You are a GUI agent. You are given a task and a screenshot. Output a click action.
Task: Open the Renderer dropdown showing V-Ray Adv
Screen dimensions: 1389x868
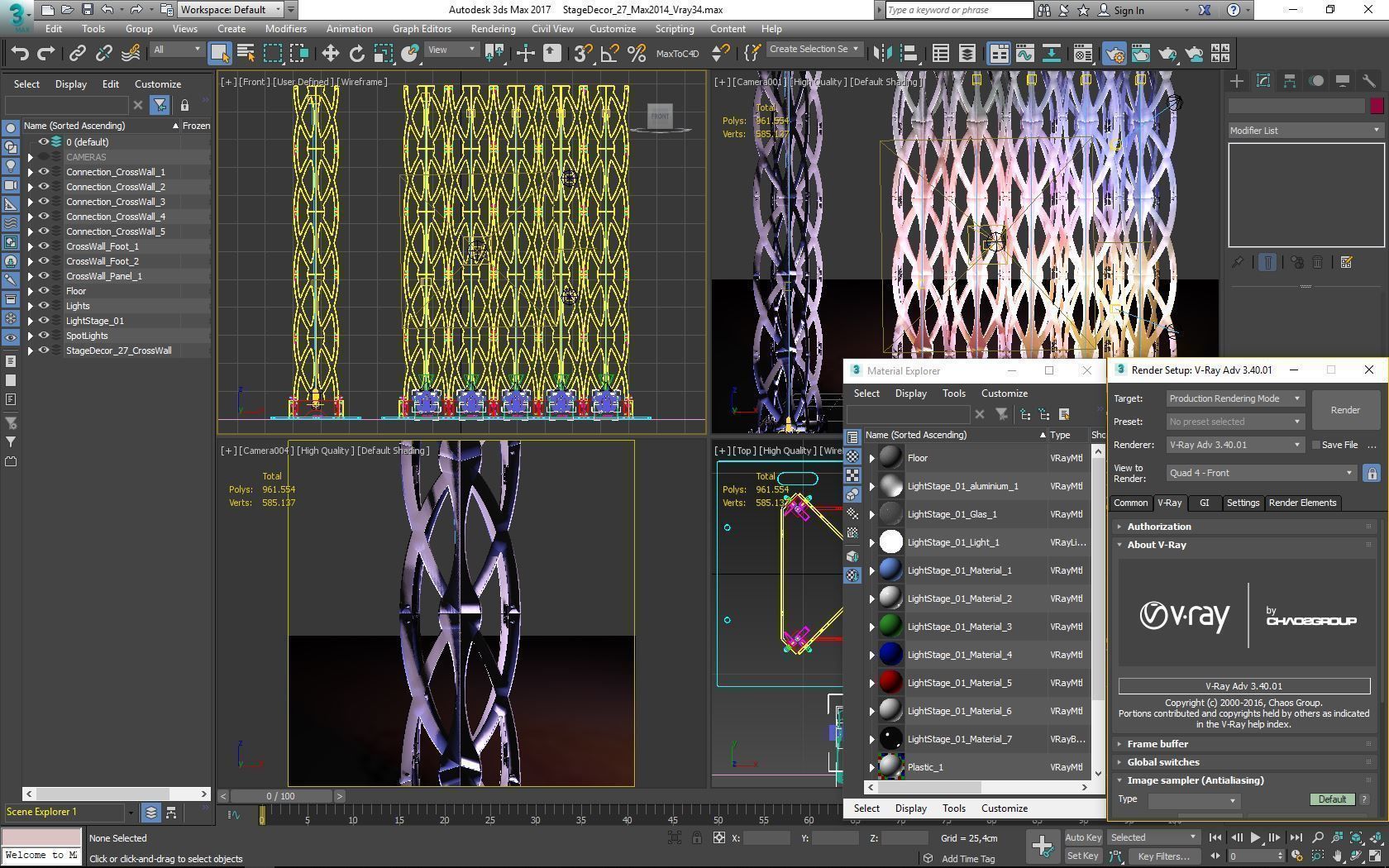[1234, 445]
